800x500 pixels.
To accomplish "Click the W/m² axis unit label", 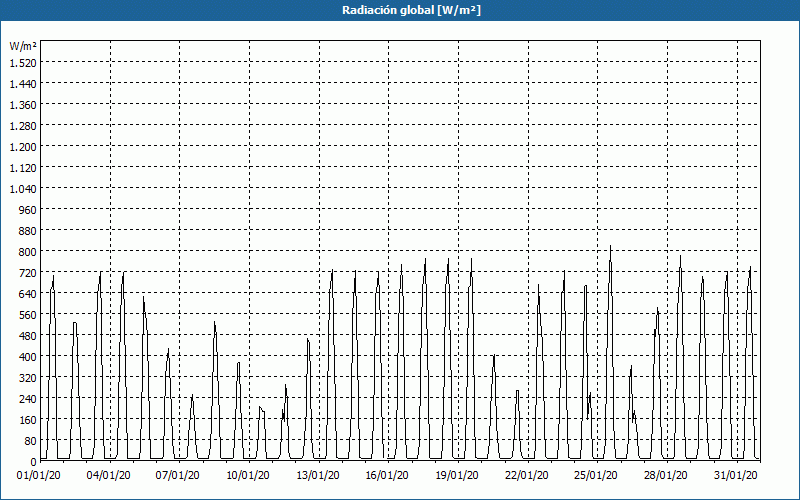I will (x=23, y=46).
